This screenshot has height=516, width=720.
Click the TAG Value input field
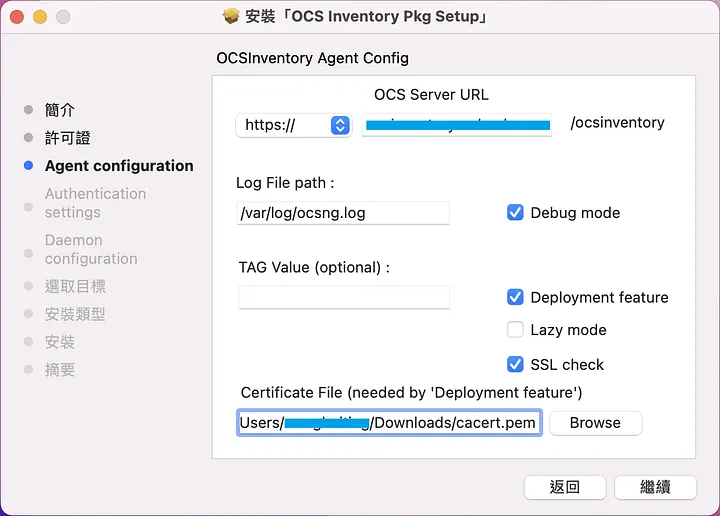tap(344, 297)
